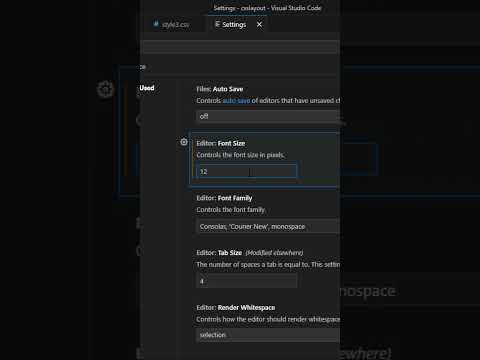Click the Tab Size input field
This screenshot has height=360, width=480.
click(x=246, y=281)
